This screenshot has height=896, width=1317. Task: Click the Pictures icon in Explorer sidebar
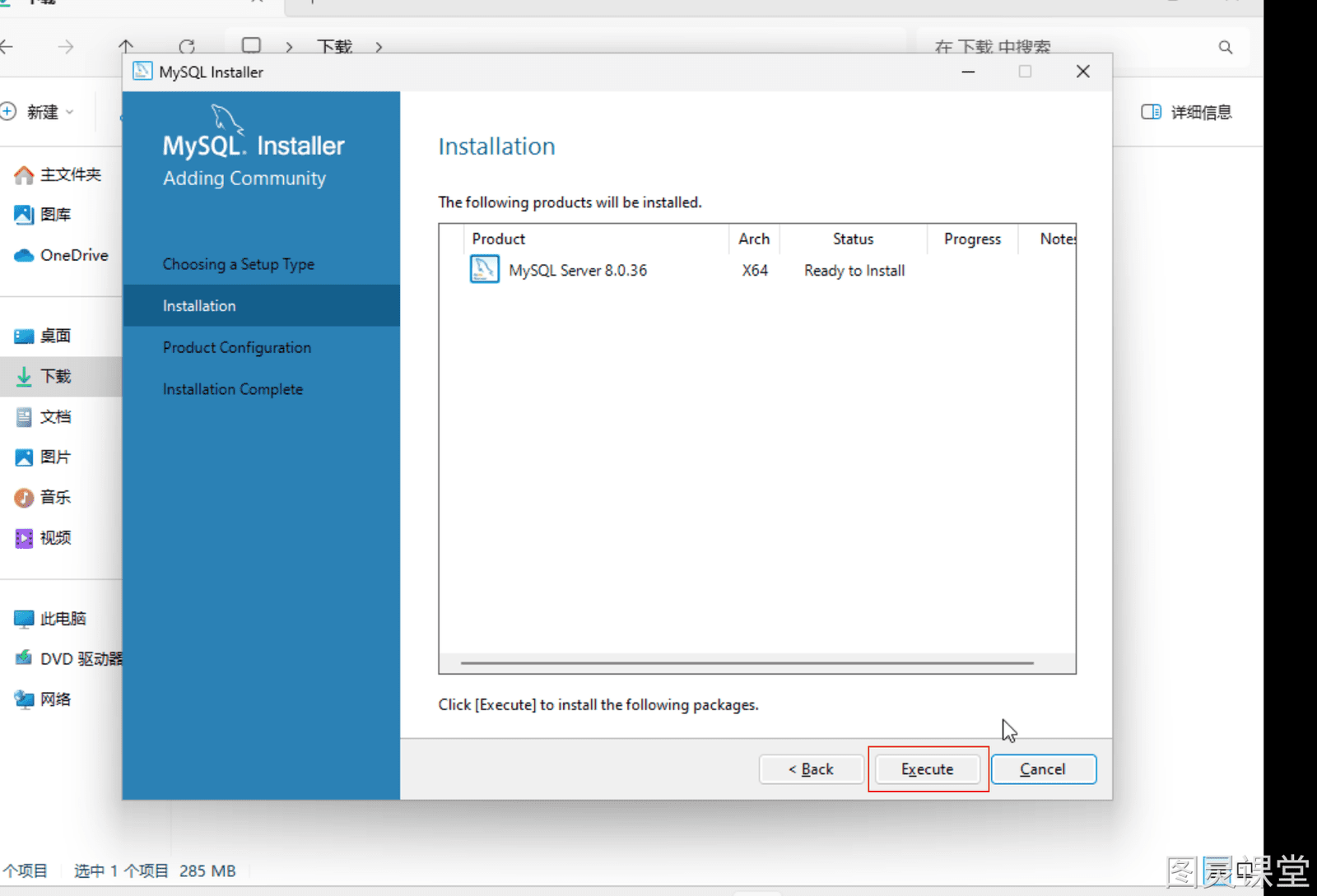pyautogui.click(x=24, y=457)
